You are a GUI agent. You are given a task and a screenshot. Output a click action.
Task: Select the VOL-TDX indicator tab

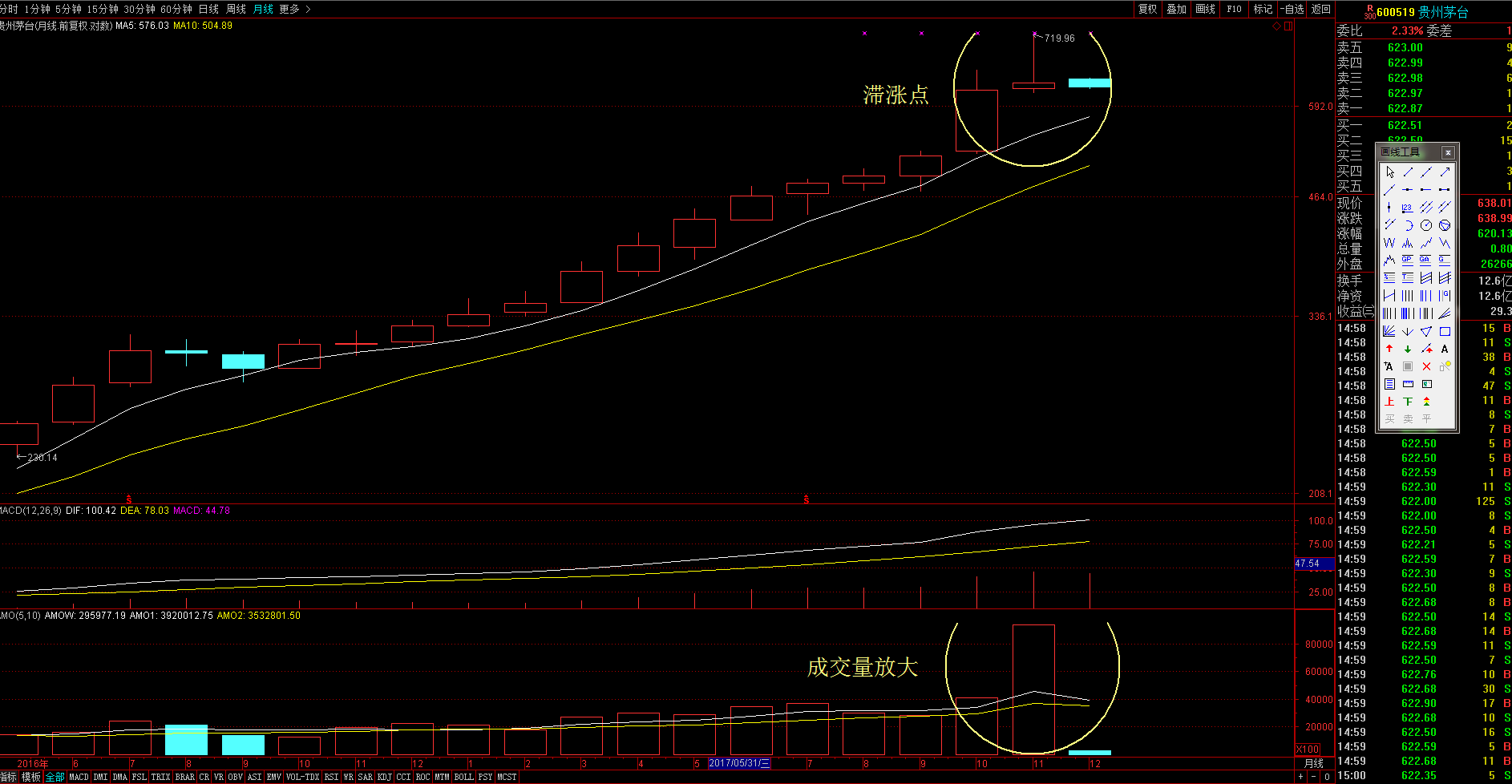coord(302,777)
